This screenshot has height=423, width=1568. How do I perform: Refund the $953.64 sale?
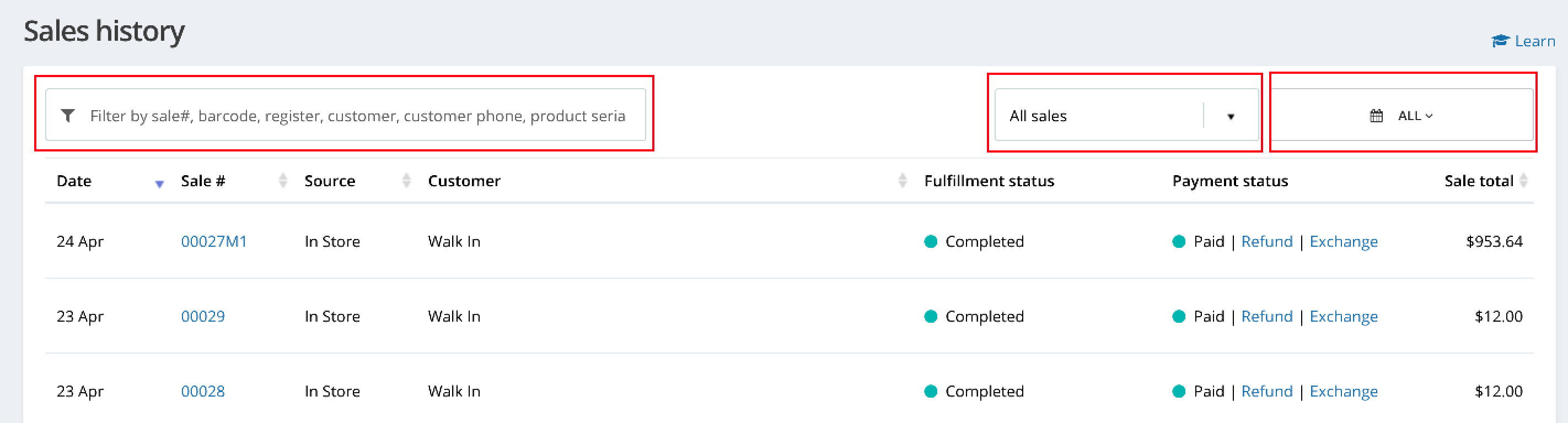(1267, 241)
